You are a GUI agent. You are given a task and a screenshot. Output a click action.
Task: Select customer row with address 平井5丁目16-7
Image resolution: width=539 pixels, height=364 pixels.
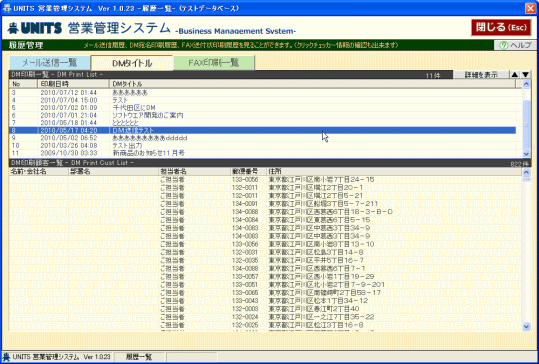tap(265, 261)
